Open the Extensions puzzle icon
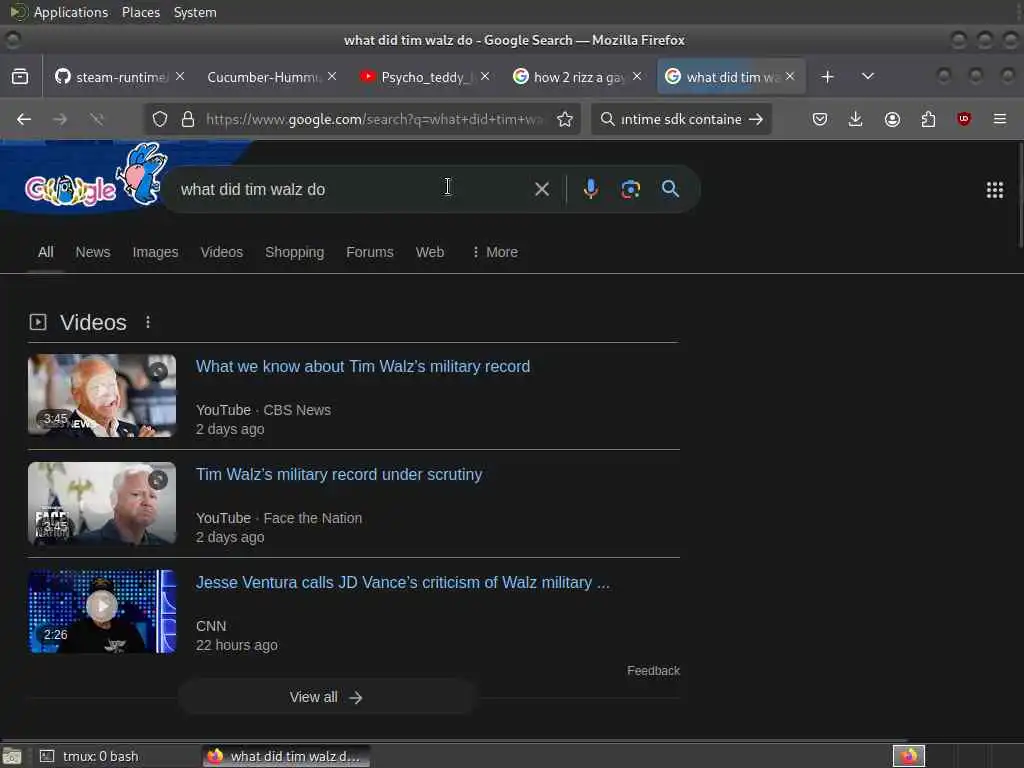This screenshot has width=1024, height=768. [928, 119]
